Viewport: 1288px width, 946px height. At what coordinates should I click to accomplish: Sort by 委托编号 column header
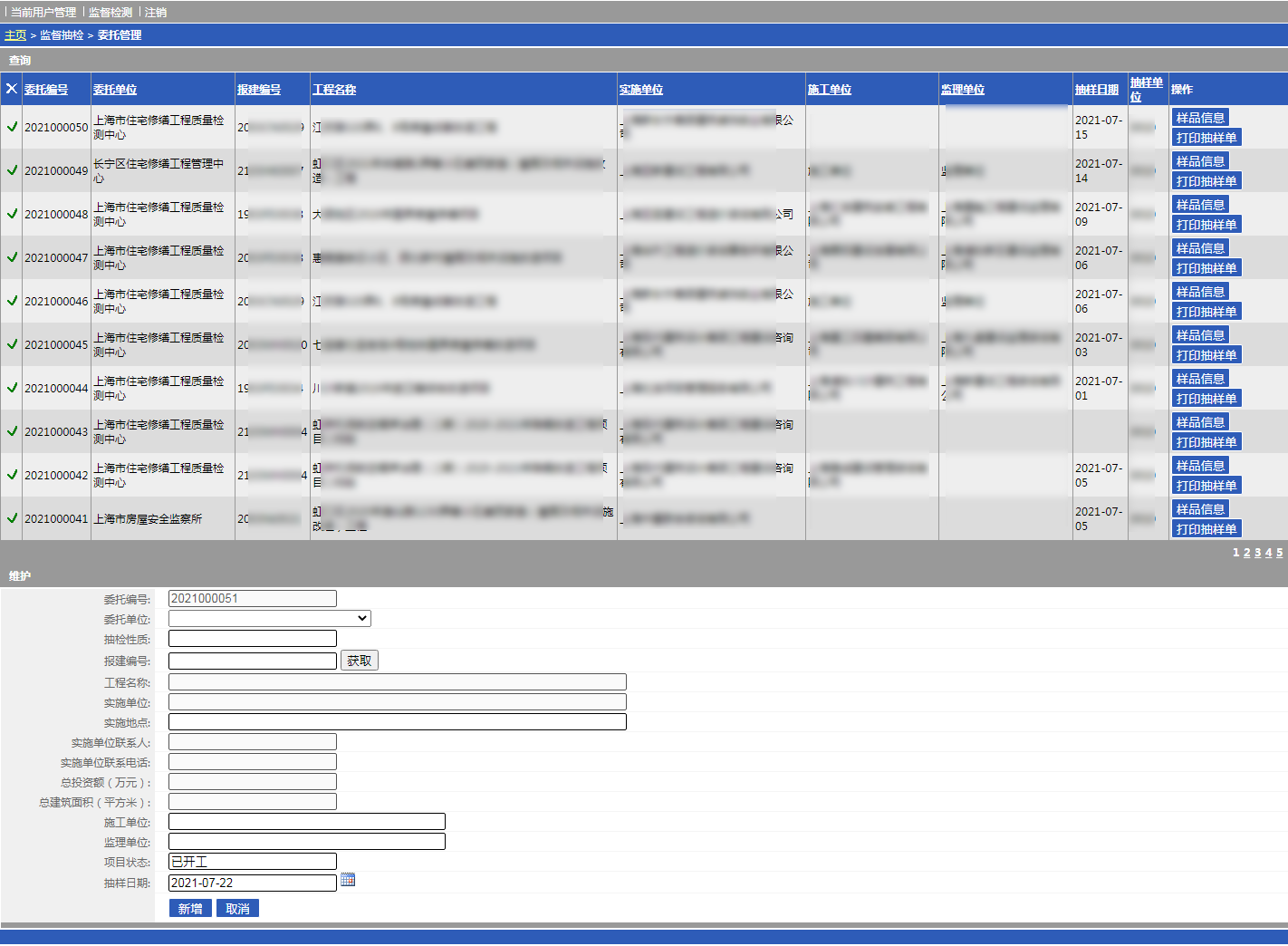coord(46,90)
